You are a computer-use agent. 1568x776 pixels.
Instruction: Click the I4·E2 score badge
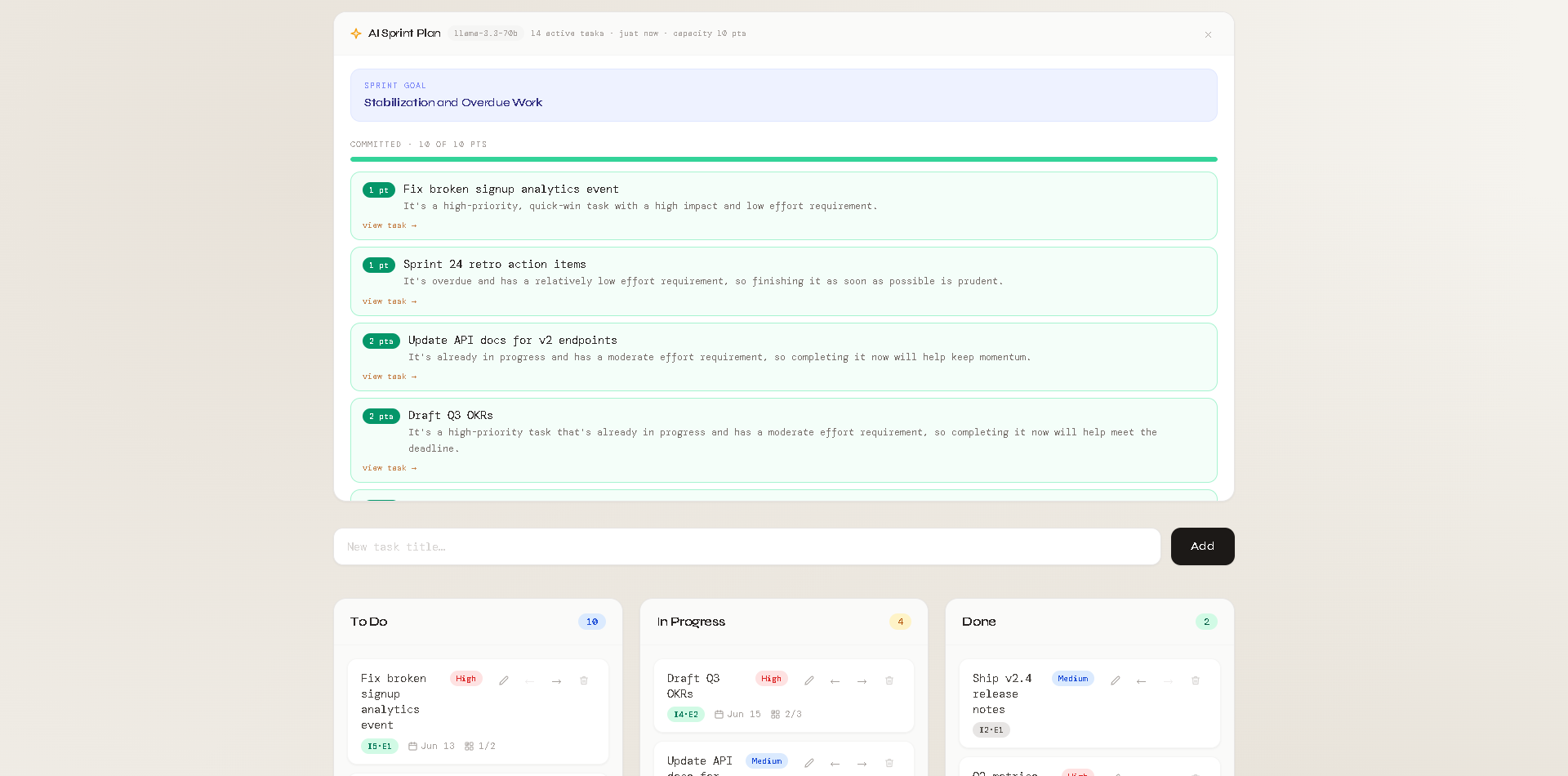pyautogui.click(x=685, y=715)
